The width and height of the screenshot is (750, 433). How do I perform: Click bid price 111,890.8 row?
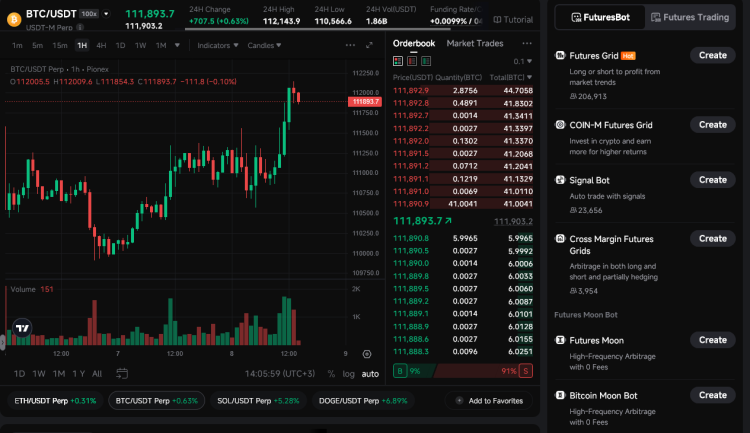click(463, 238)
